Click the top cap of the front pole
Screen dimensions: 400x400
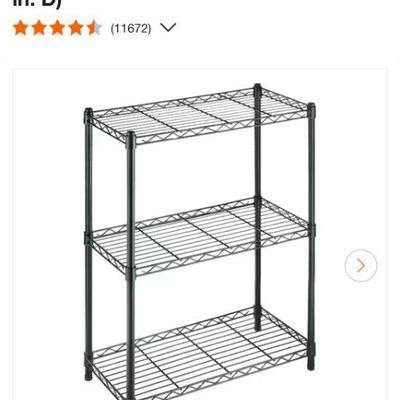click(x=131, y=139)
